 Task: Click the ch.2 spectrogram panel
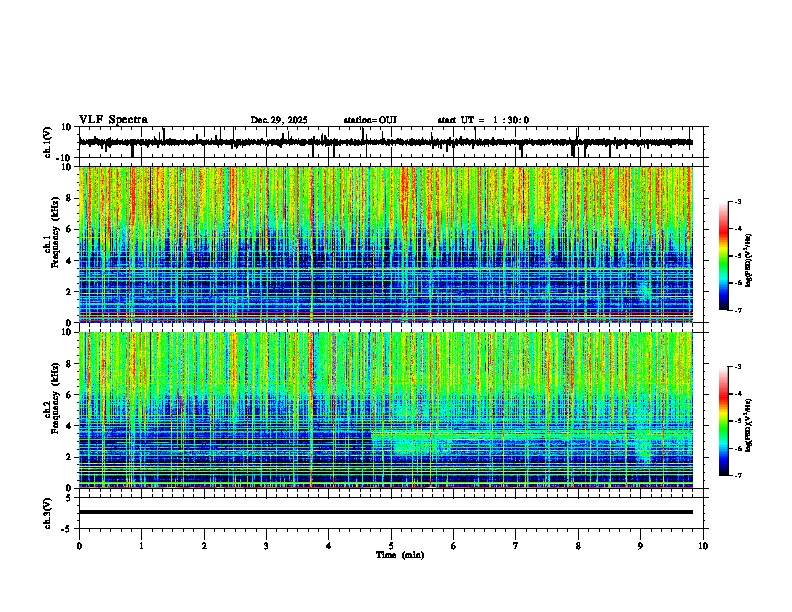[x=385, y=410]
